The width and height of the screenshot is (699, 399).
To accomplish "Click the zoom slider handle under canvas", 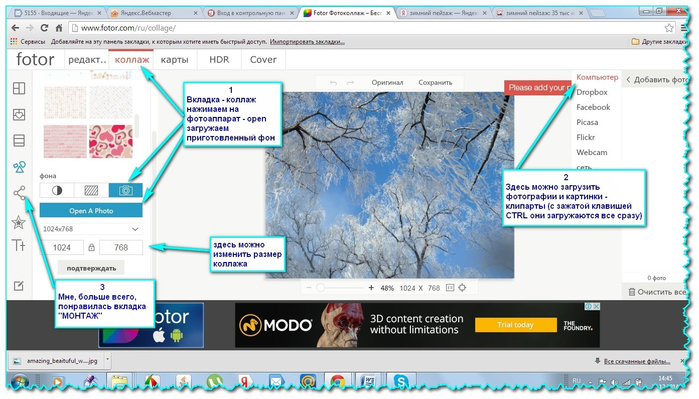I will [x=320, y=288].
